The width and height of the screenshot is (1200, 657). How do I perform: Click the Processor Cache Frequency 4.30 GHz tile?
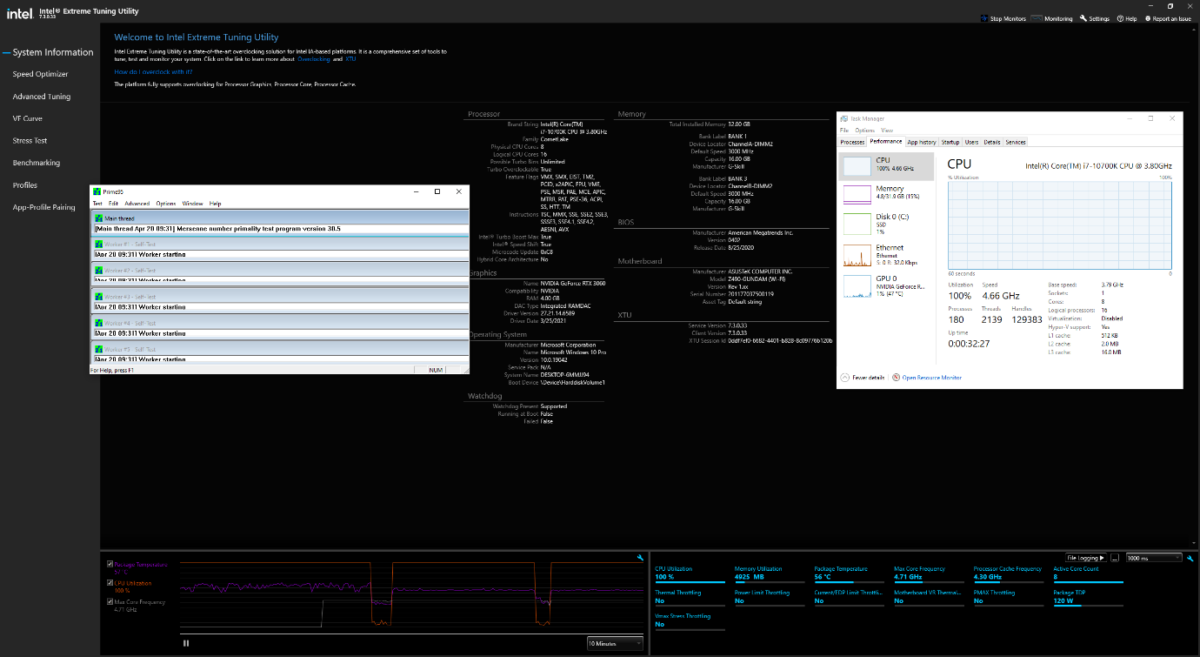pyautogui.click(x=1007, y=573)
